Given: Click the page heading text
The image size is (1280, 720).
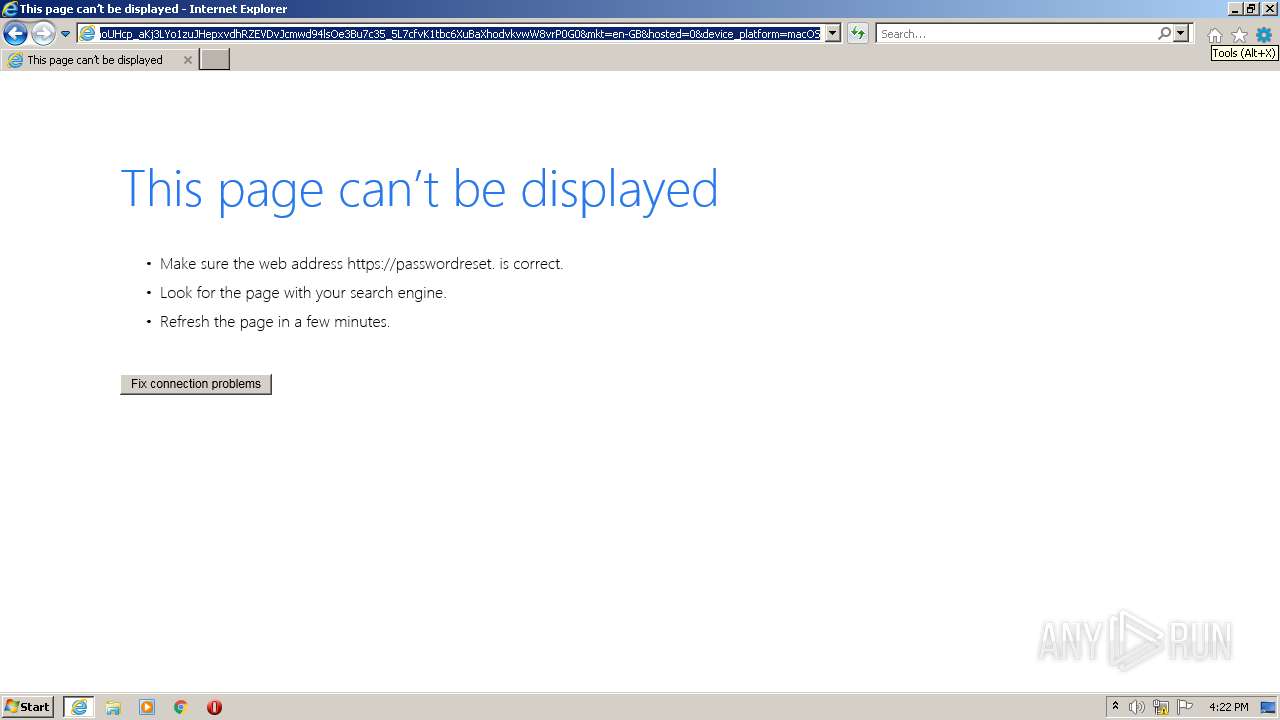Looking at the screenshot, I should (x=419, y=188).
